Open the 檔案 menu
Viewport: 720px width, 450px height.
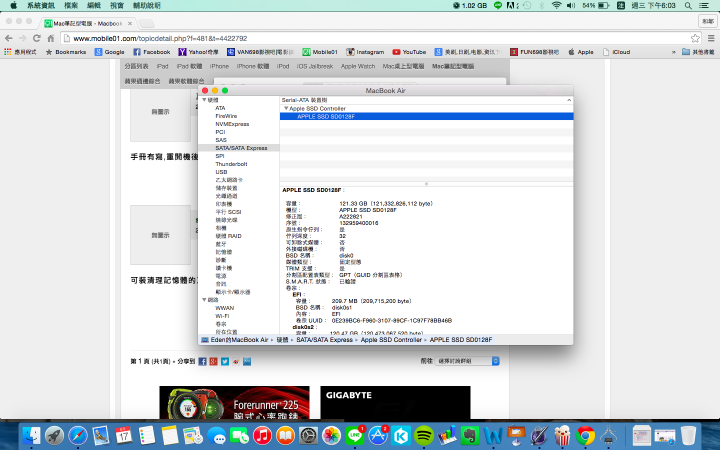coord(71,6)
